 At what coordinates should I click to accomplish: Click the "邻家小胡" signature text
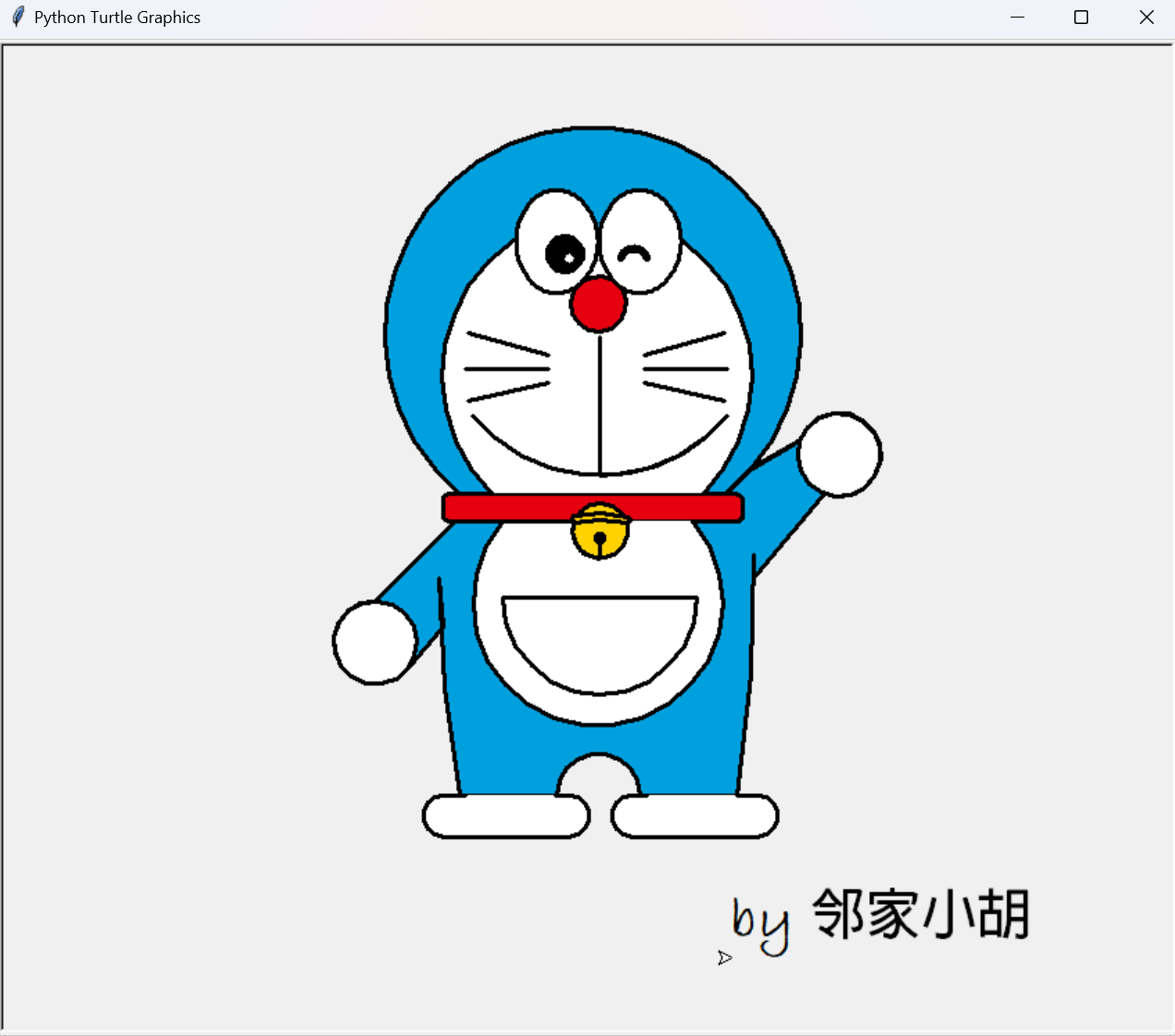pos(921,914)
